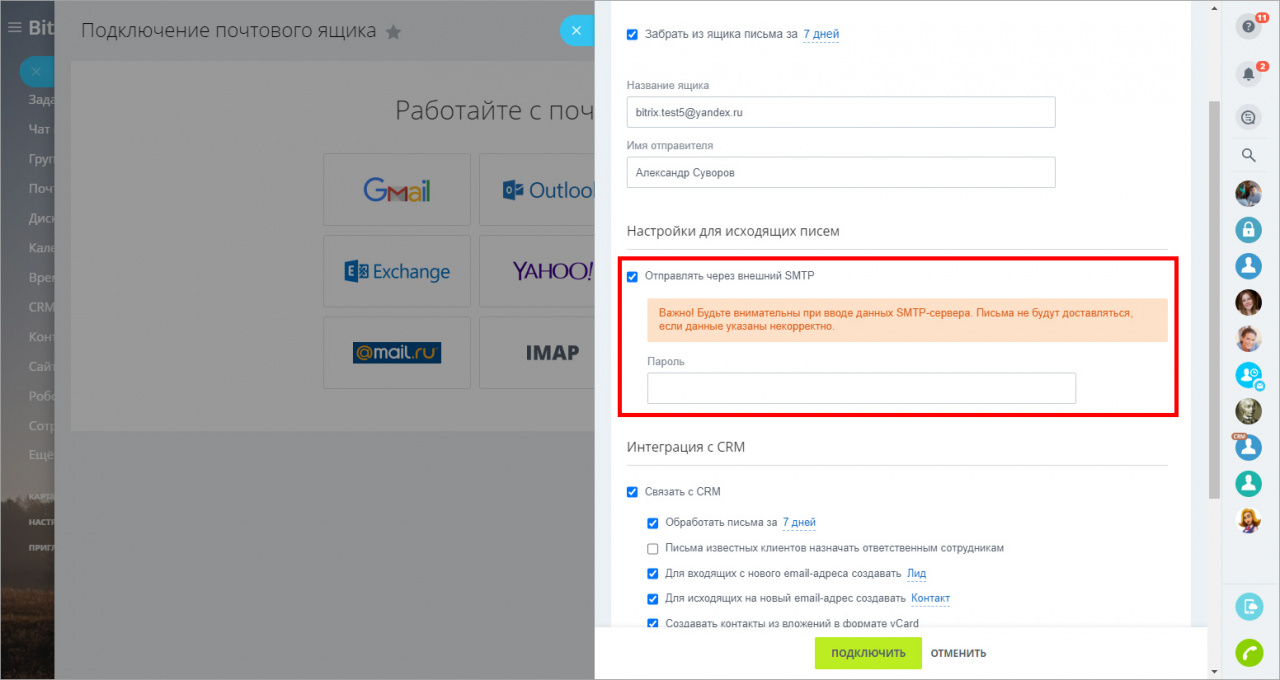Click the ПОДКЛЮЧИТЬ button
1280x680 pixels.
point(868,653)
